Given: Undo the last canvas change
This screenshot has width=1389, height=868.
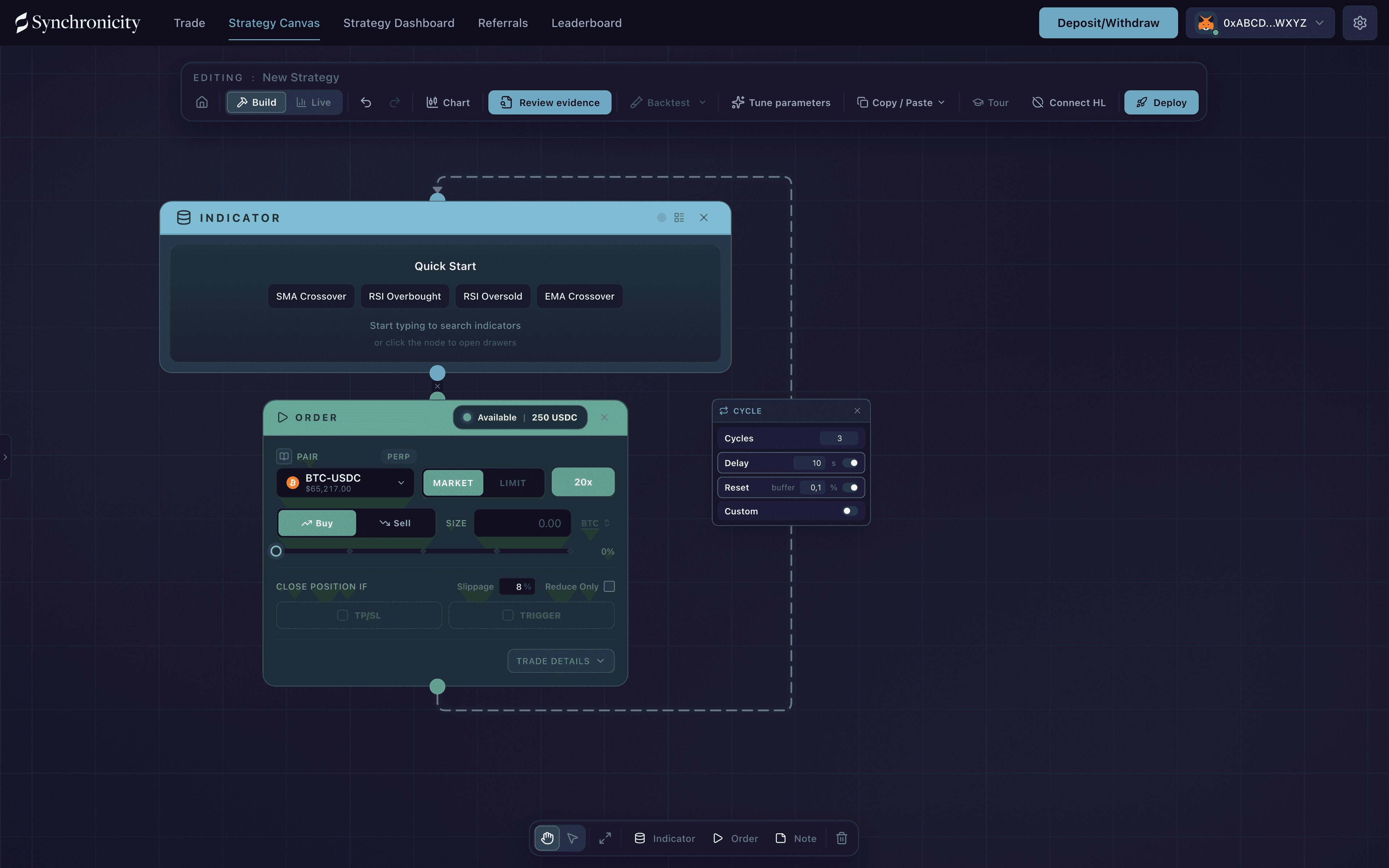Looking at the screenshot, I should coord(366,102).
